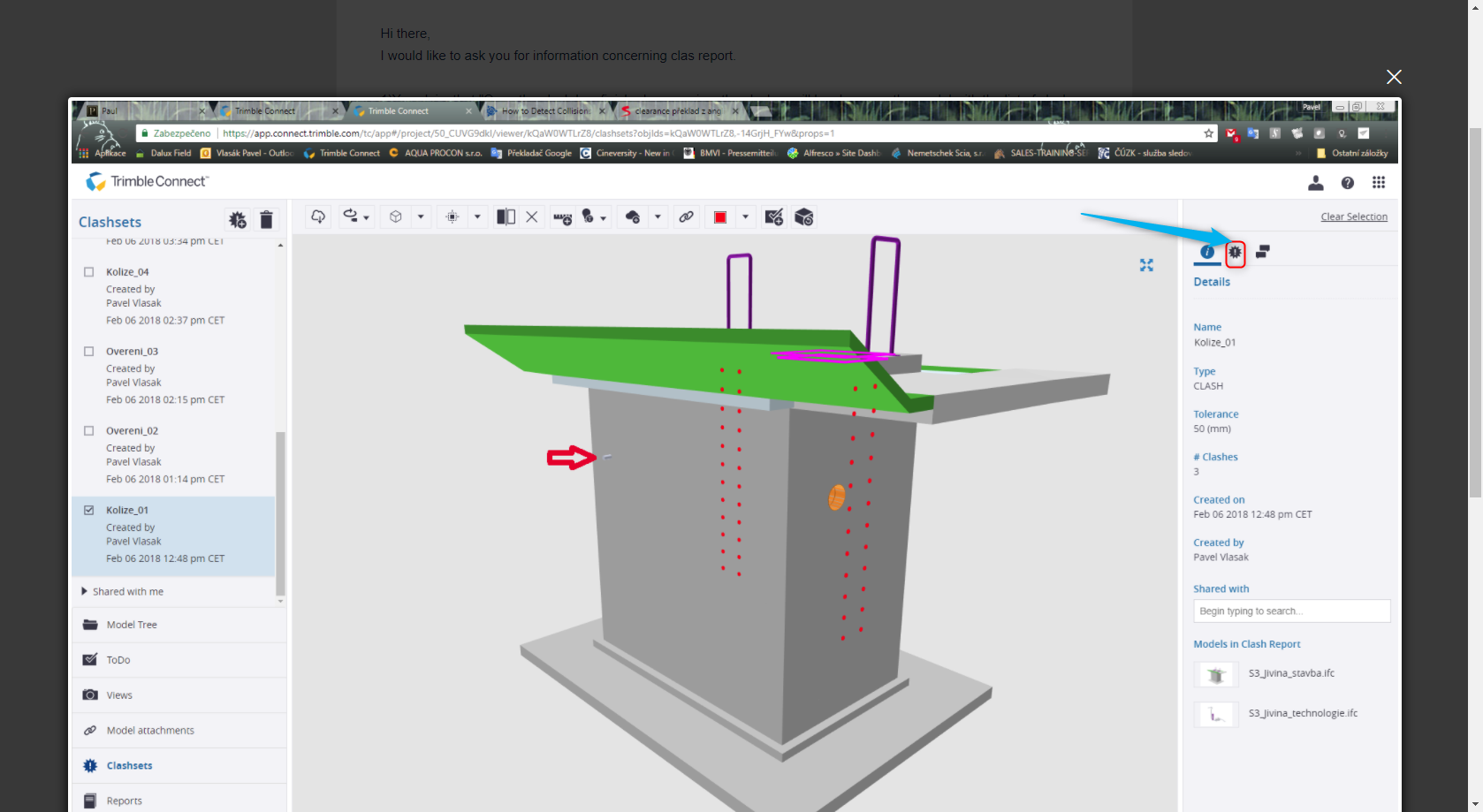Click the Clear Selection link
1483x812 pixels.
[x=1354, y=216]
